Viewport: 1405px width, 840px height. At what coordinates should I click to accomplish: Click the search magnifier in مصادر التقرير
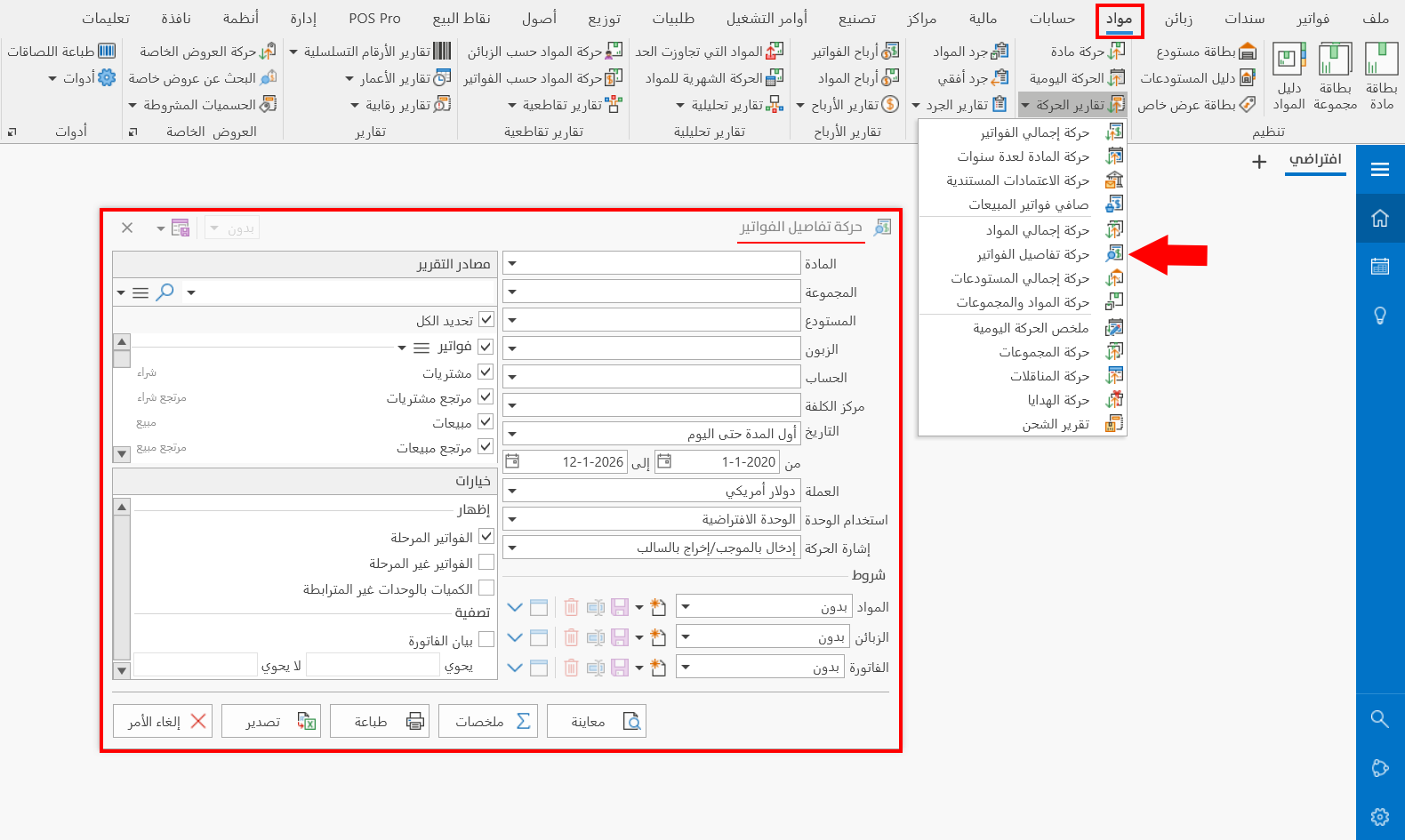coord(165,292)
